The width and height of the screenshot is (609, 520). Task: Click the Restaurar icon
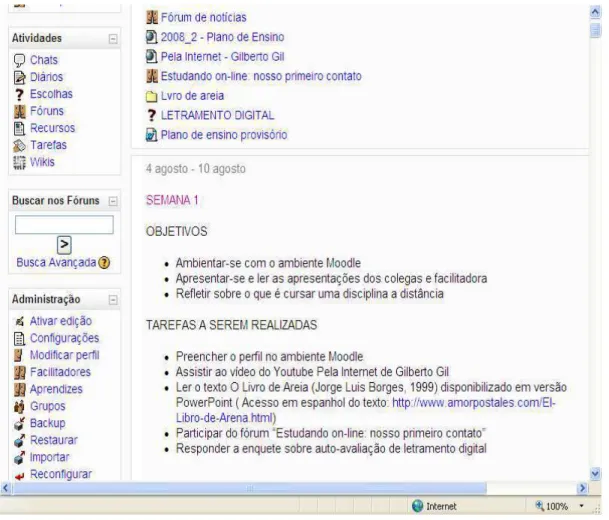(x=19, y=441)
